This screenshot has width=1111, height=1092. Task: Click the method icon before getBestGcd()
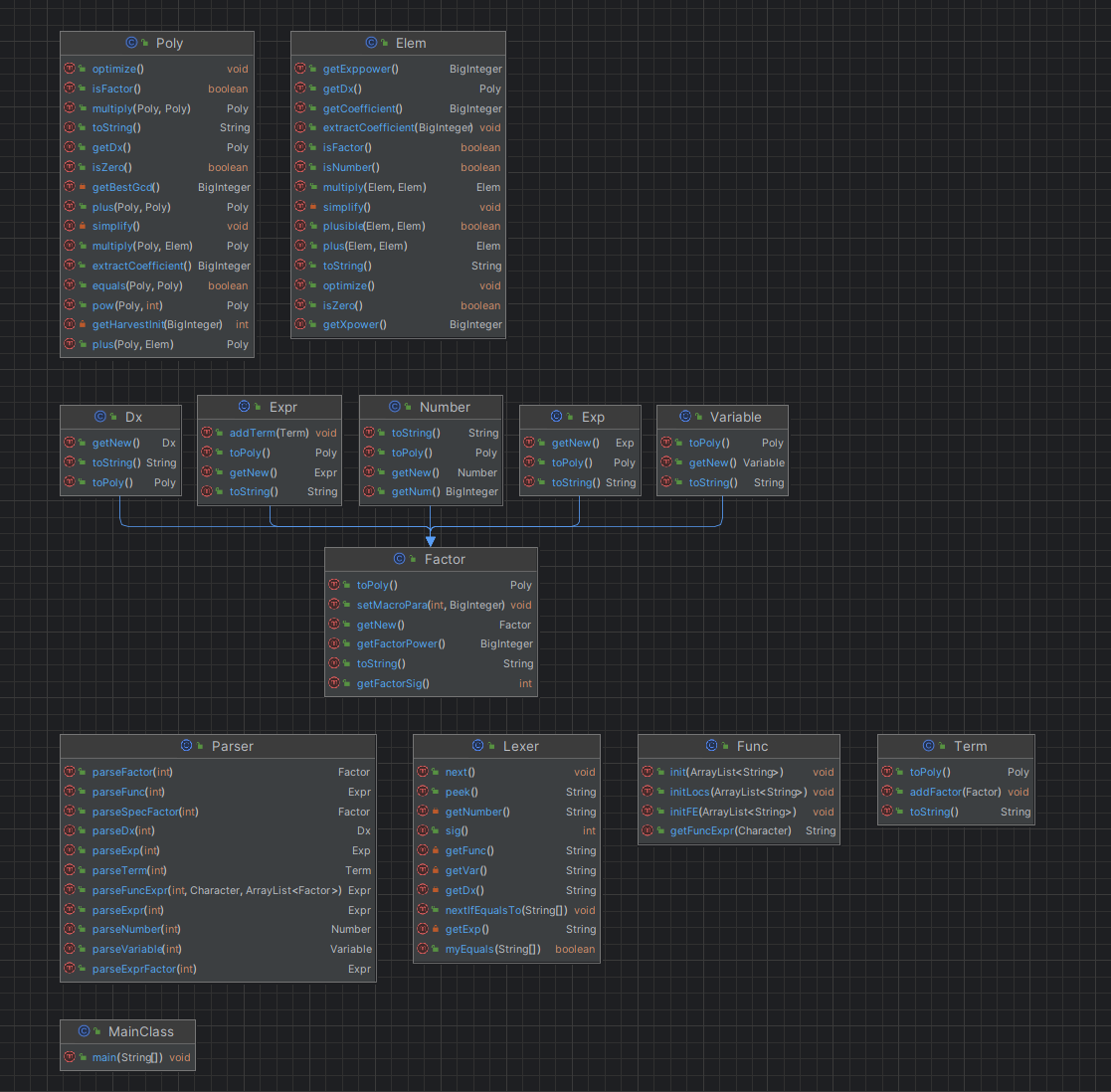pyautogui.click(x=70, y=186)
